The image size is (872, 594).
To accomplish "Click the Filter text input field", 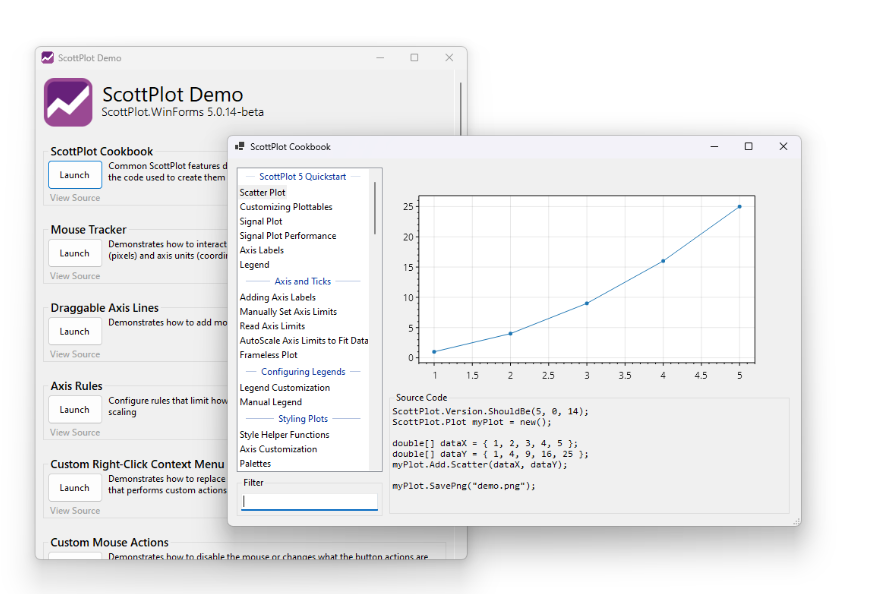I will click(310, 501).
